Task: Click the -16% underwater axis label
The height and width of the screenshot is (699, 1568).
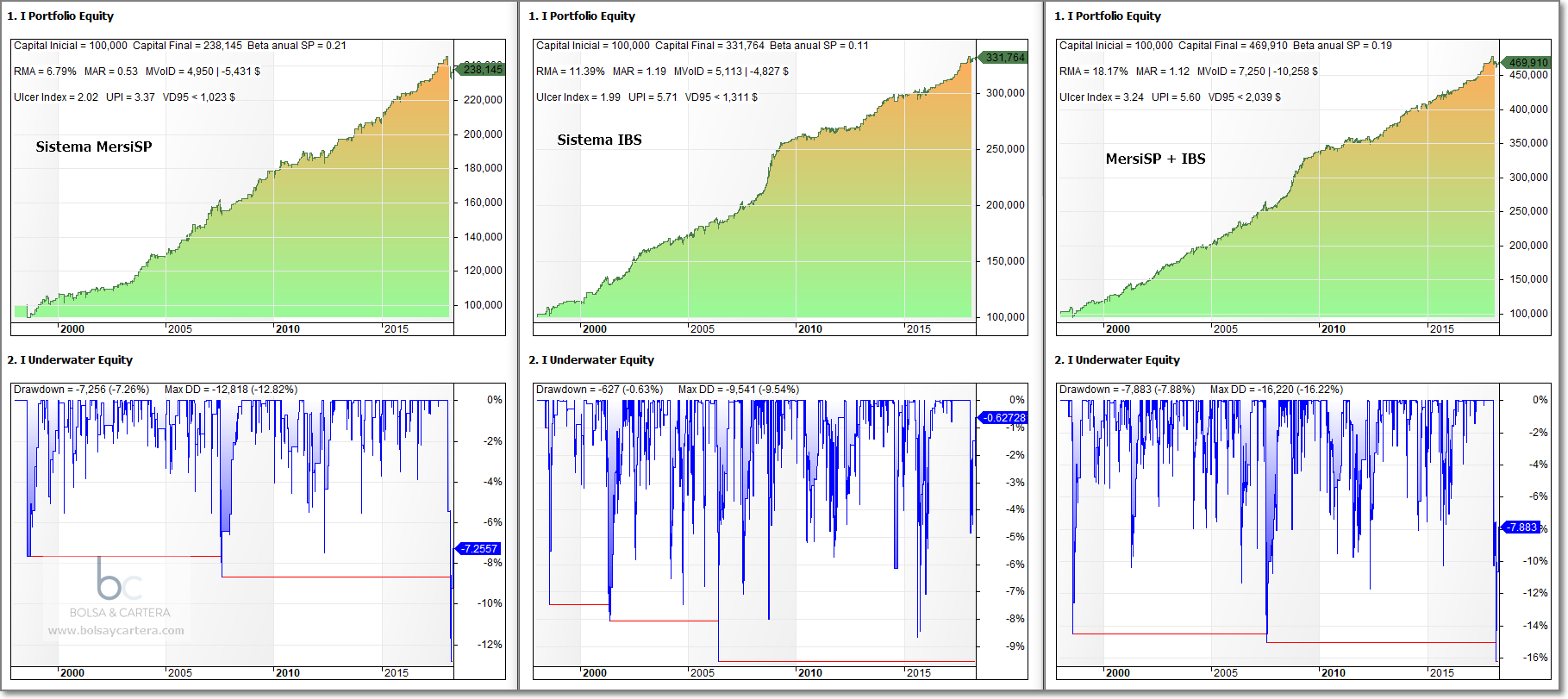Action: [x=1535, y=658]
